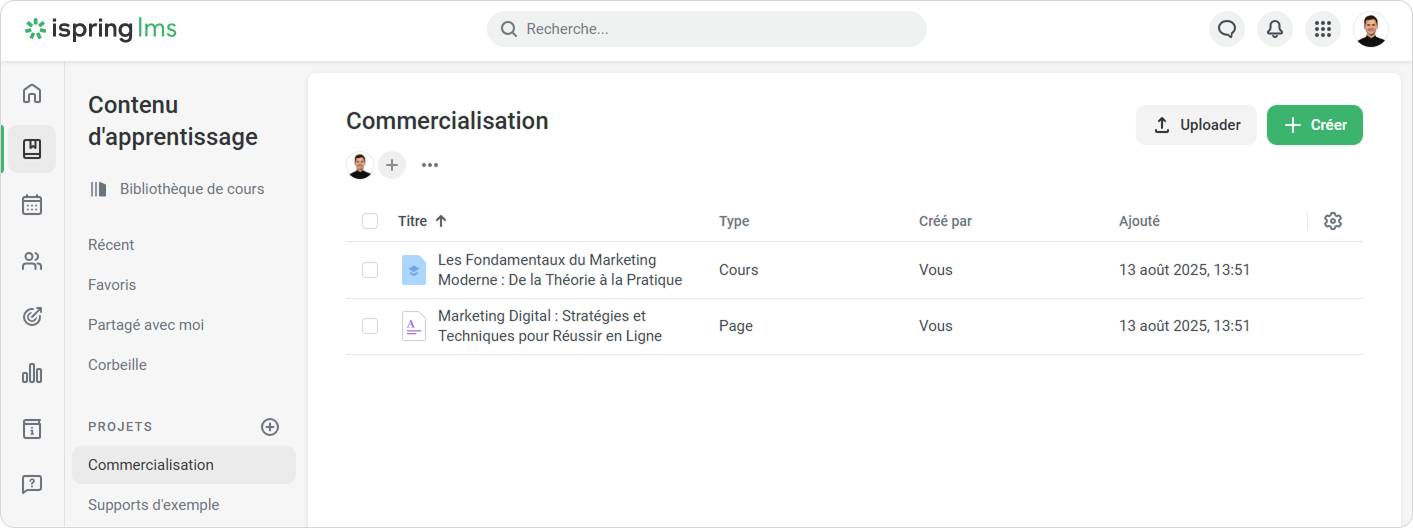Select the checkbox for Marketing Digital page
The image size is (1413, 528).
370,326
